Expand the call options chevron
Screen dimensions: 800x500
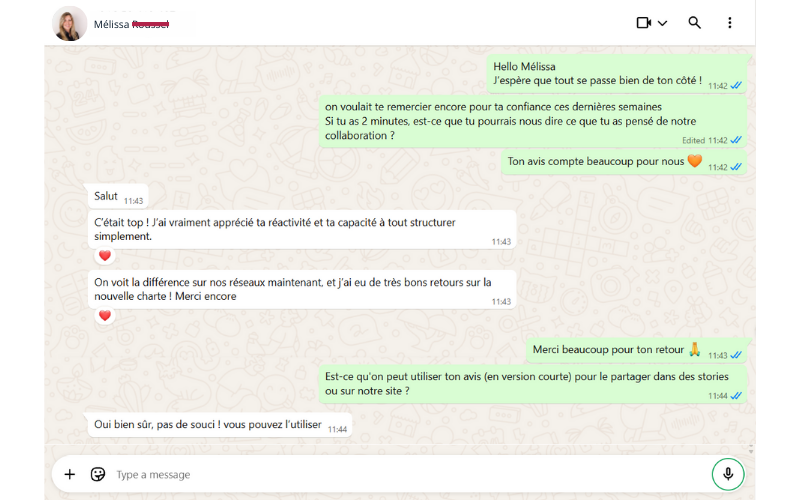point(662,23)
